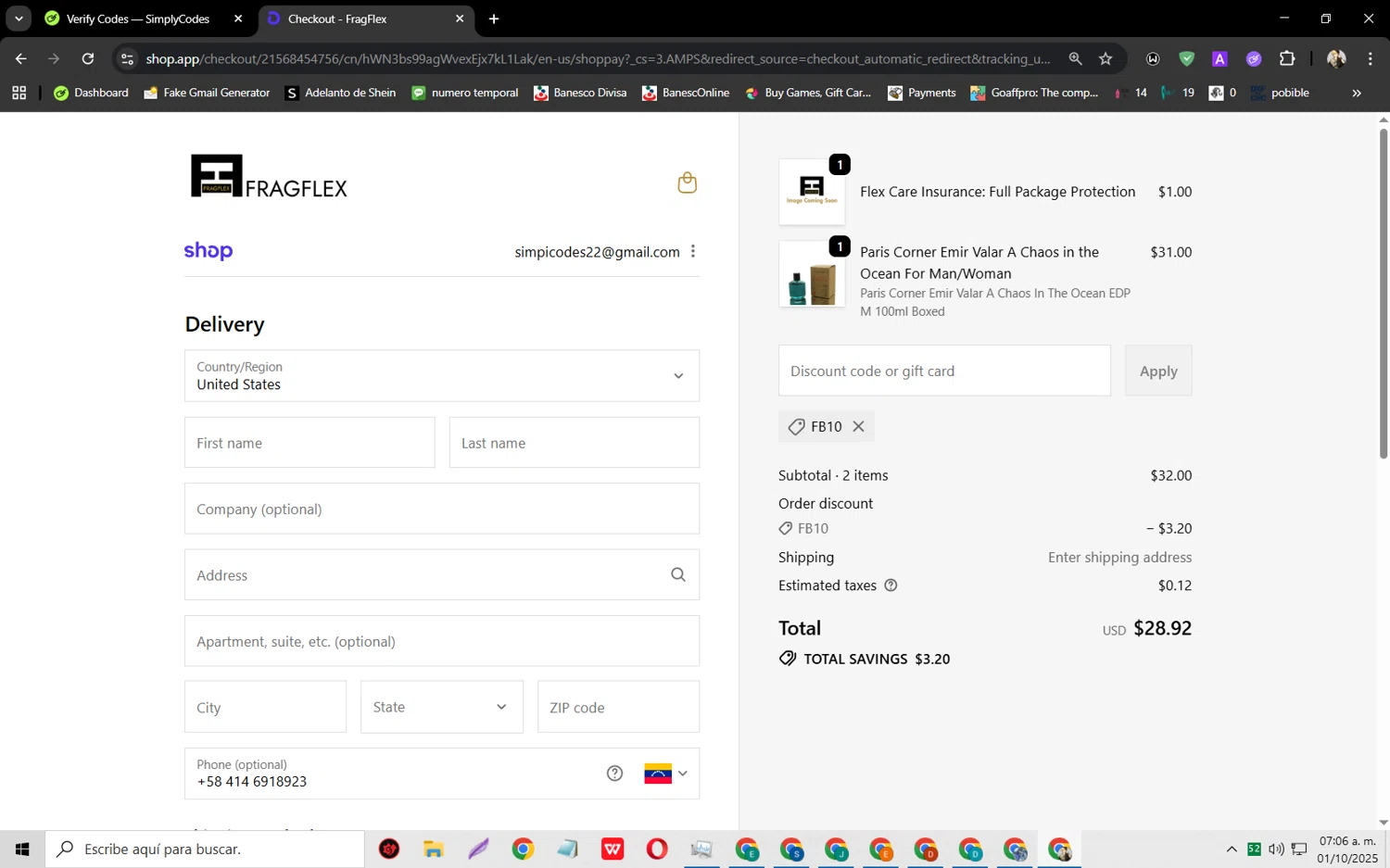Image resolution: width=1390 pixels, height=868 pixels.
Task: Click the address search magnifier icon
Action: click(x=678, y=575)
